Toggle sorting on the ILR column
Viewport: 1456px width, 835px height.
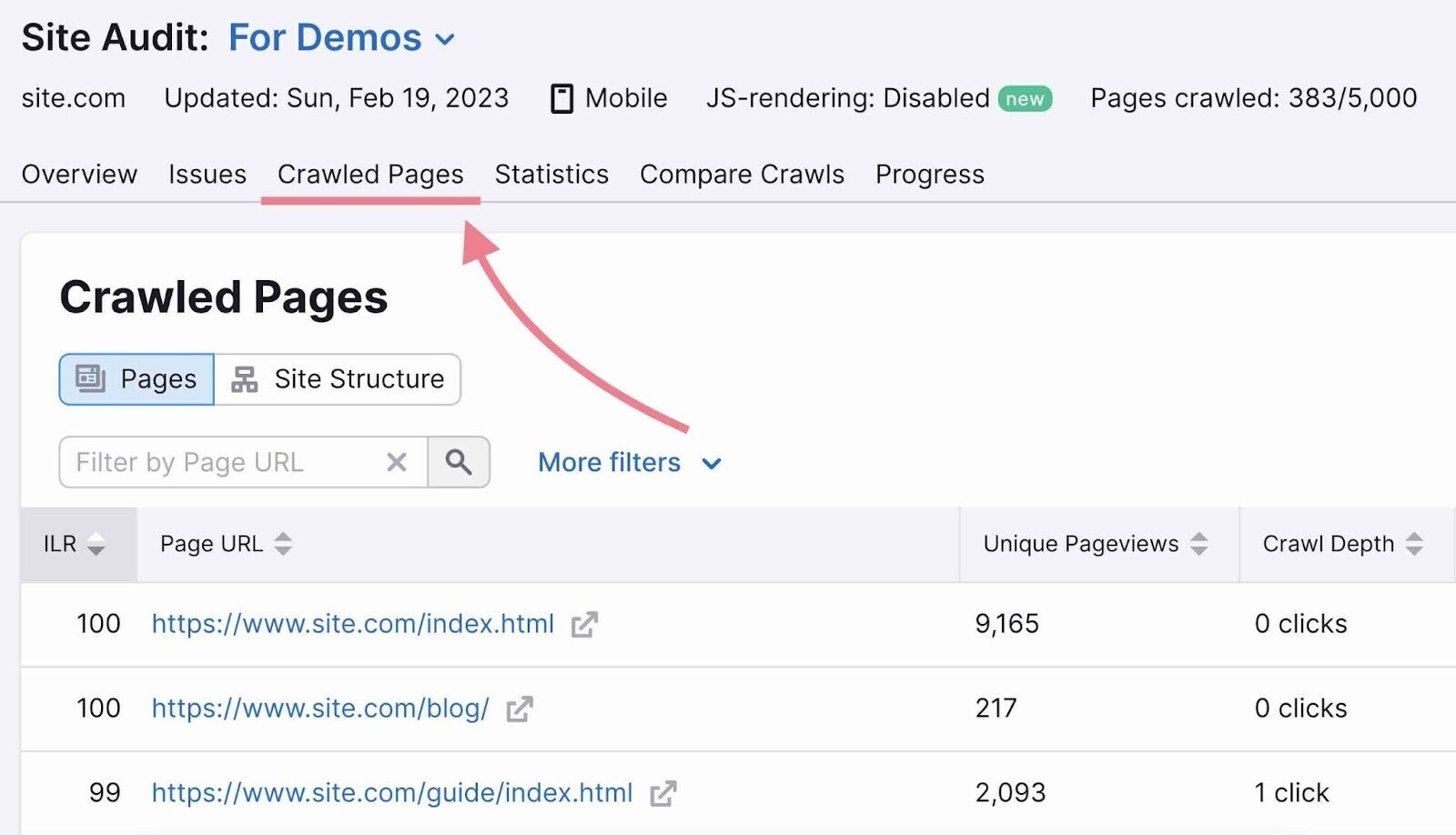click(96, 544)
